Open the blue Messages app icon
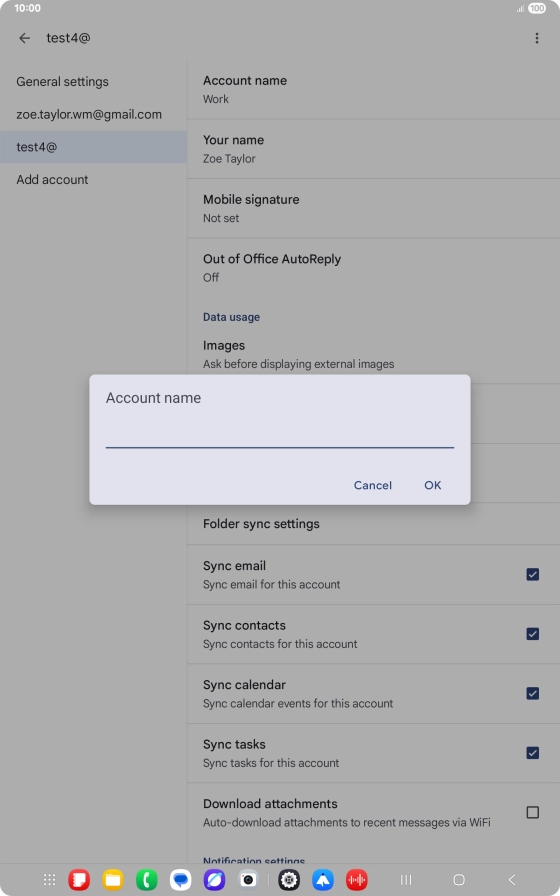This screenshot has height=896, width=560. (x=181, y=879)
